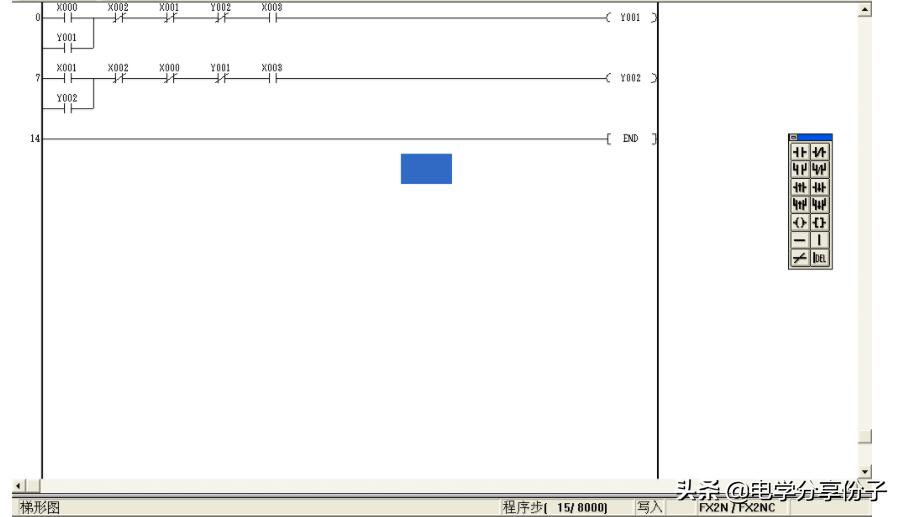Select the parallel normally open contact tool
This screenshot has width=902, height=517.
coord(800,169)
